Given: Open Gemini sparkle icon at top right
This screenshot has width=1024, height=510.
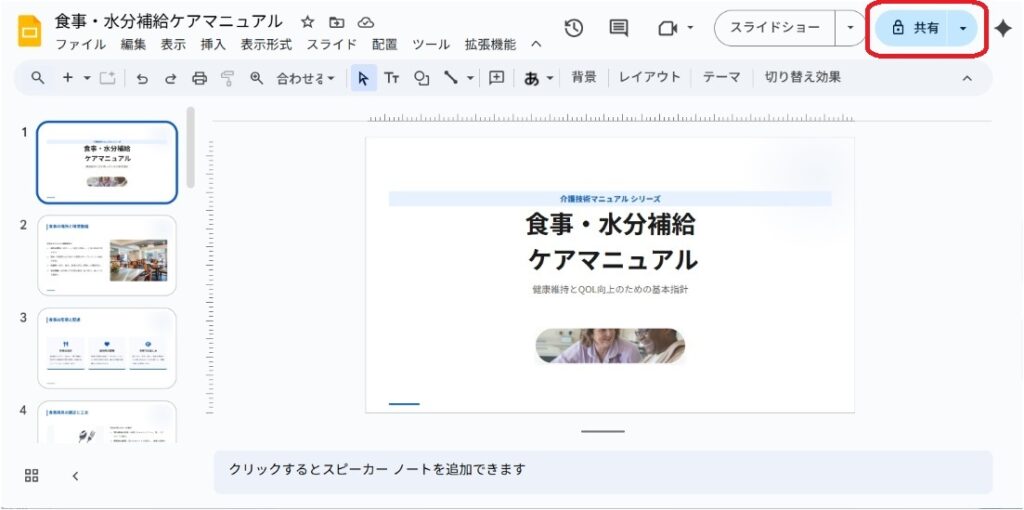Looking at the screenshot, I should (1003, 28).
